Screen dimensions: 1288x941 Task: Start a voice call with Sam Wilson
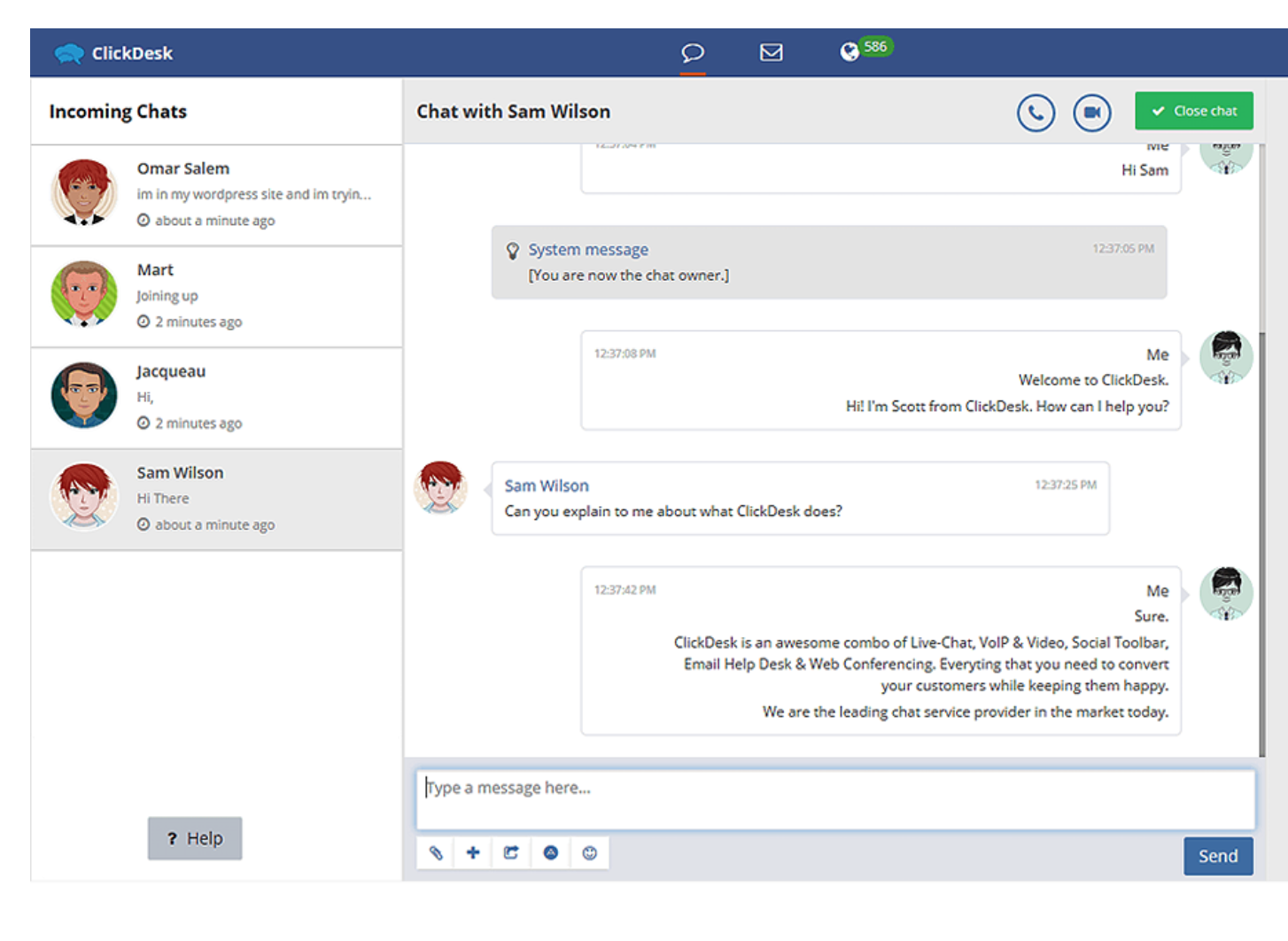coord(1036,113)
